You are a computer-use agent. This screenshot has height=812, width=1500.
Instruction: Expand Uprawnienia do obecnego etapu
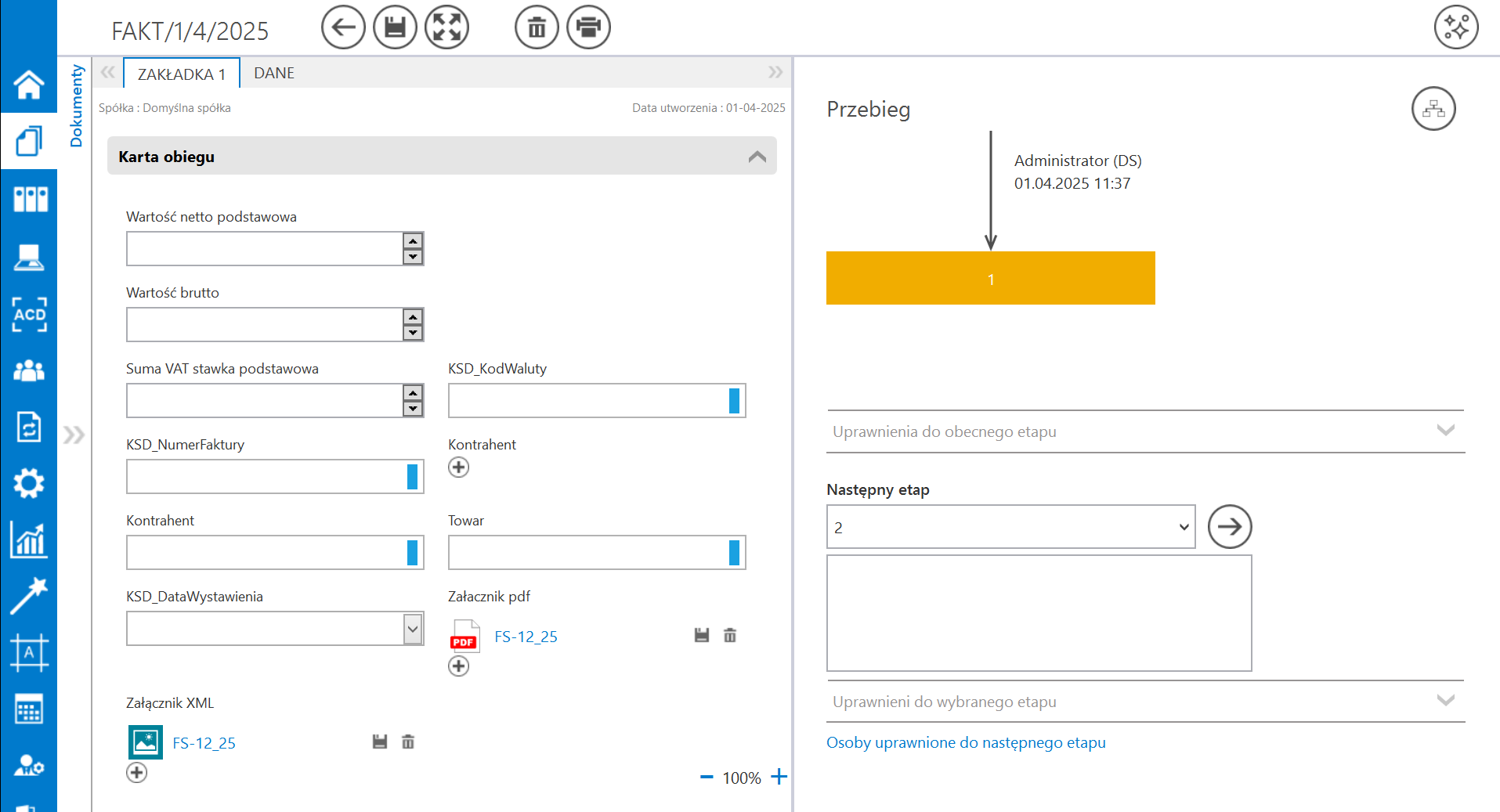(x=1445, y=431)
